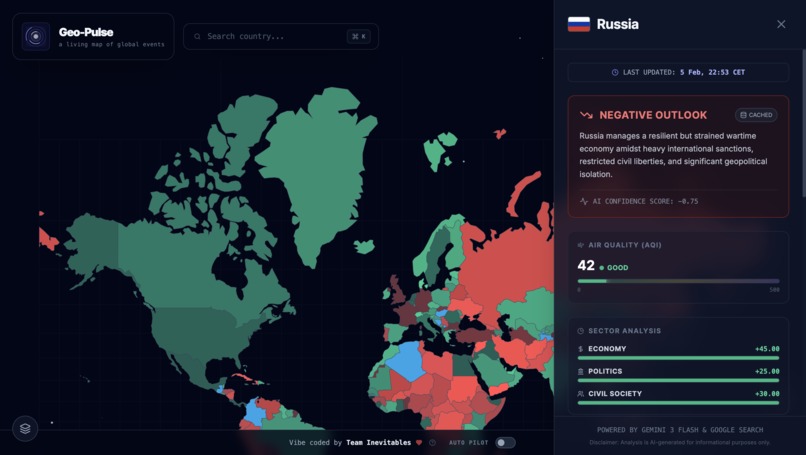Click the ⌘K shortcut badge
Viewport: 806px width, 455px height.
tap(359, 37)
